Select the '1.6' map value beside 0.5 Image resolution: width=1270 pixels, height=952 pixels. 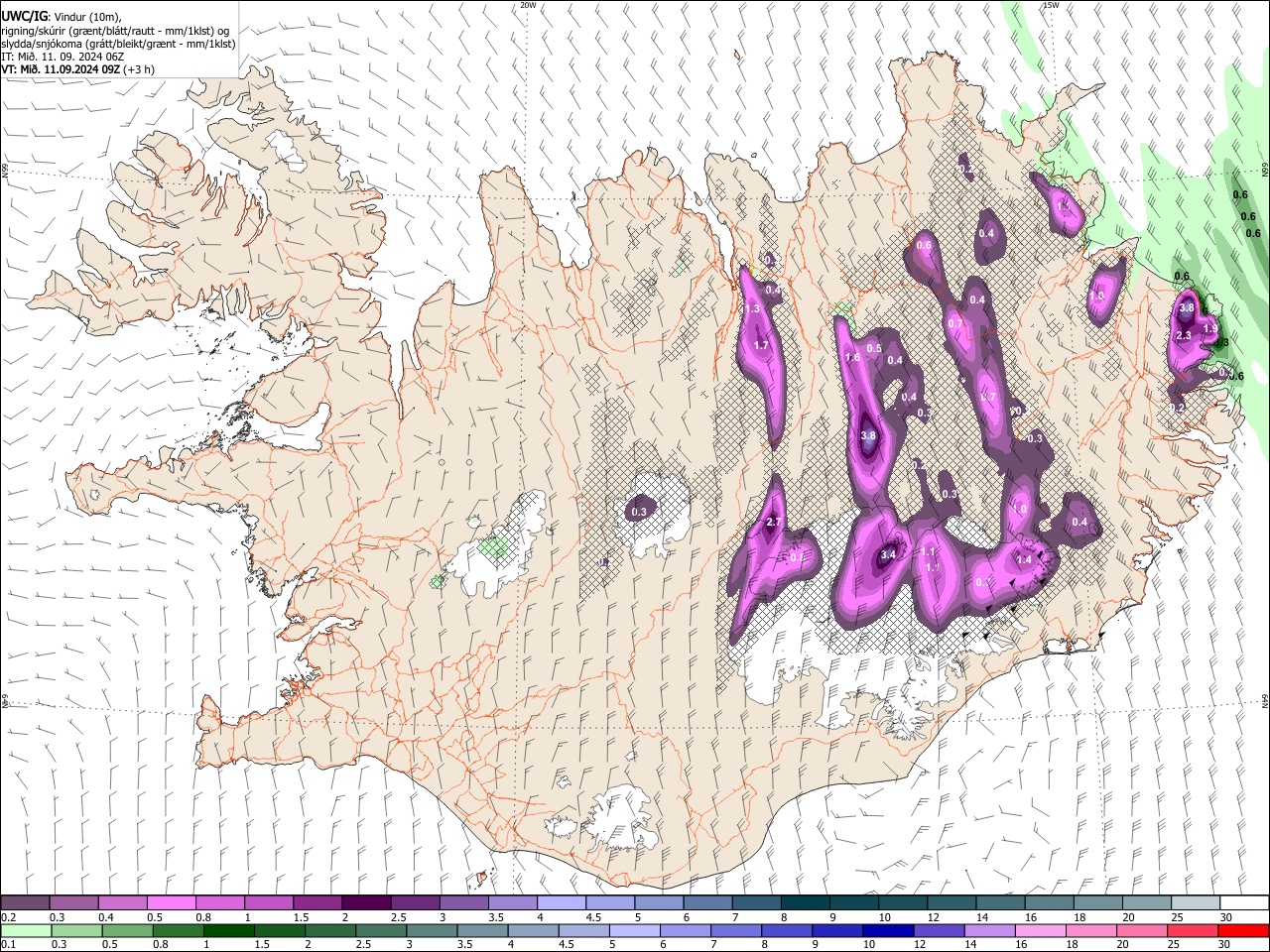point(851,358)
